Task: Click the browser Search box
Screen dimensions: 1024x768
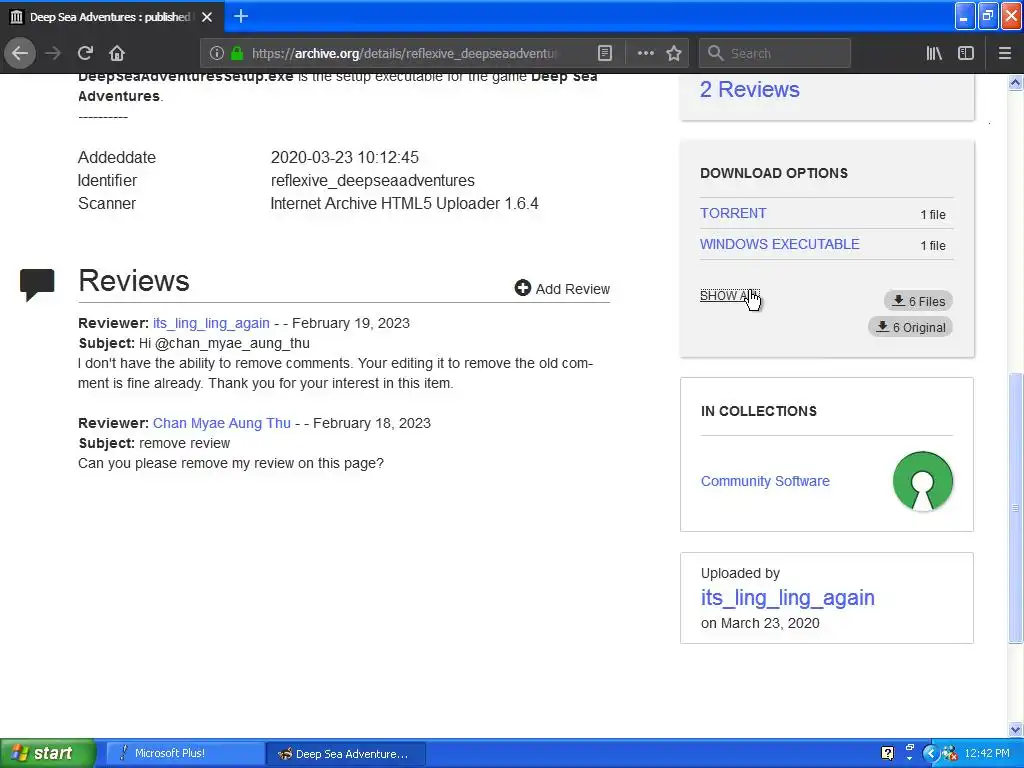Action: 775,53
